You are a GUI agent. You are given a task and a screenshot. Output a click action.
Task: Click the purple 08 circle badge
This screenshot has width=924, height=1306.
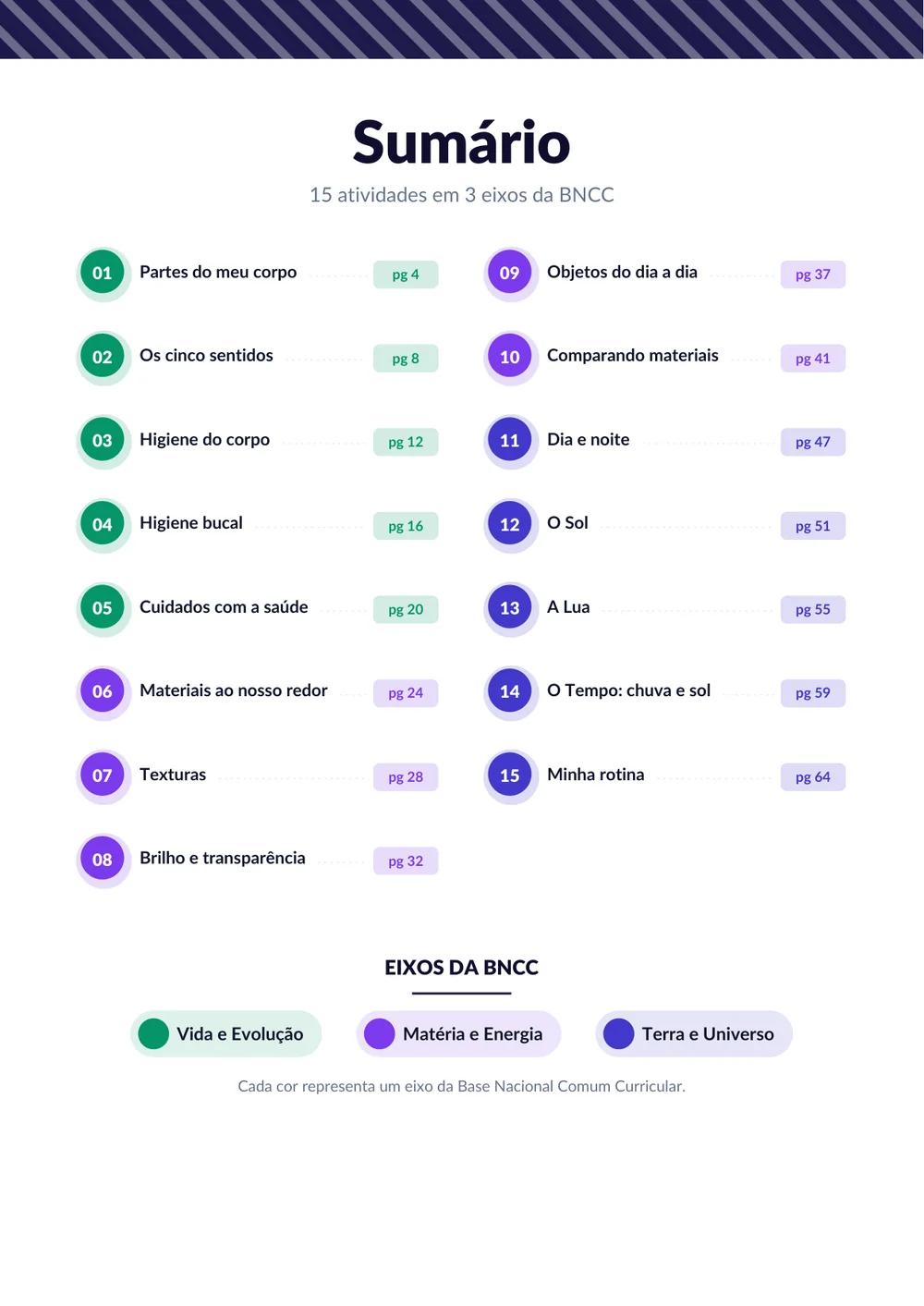(103, 860)
